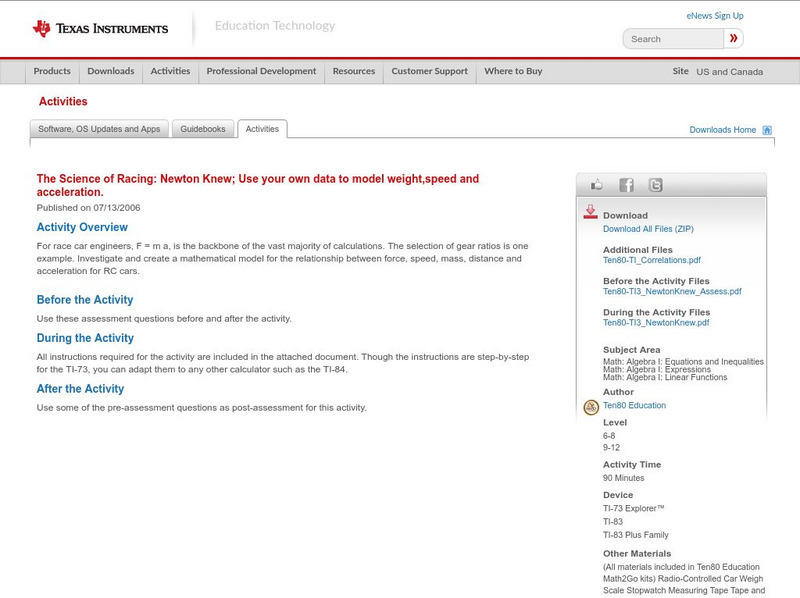Open the Products menu
Image resolution: width=800 pixels, height=598 pixels.
(52, 71)
